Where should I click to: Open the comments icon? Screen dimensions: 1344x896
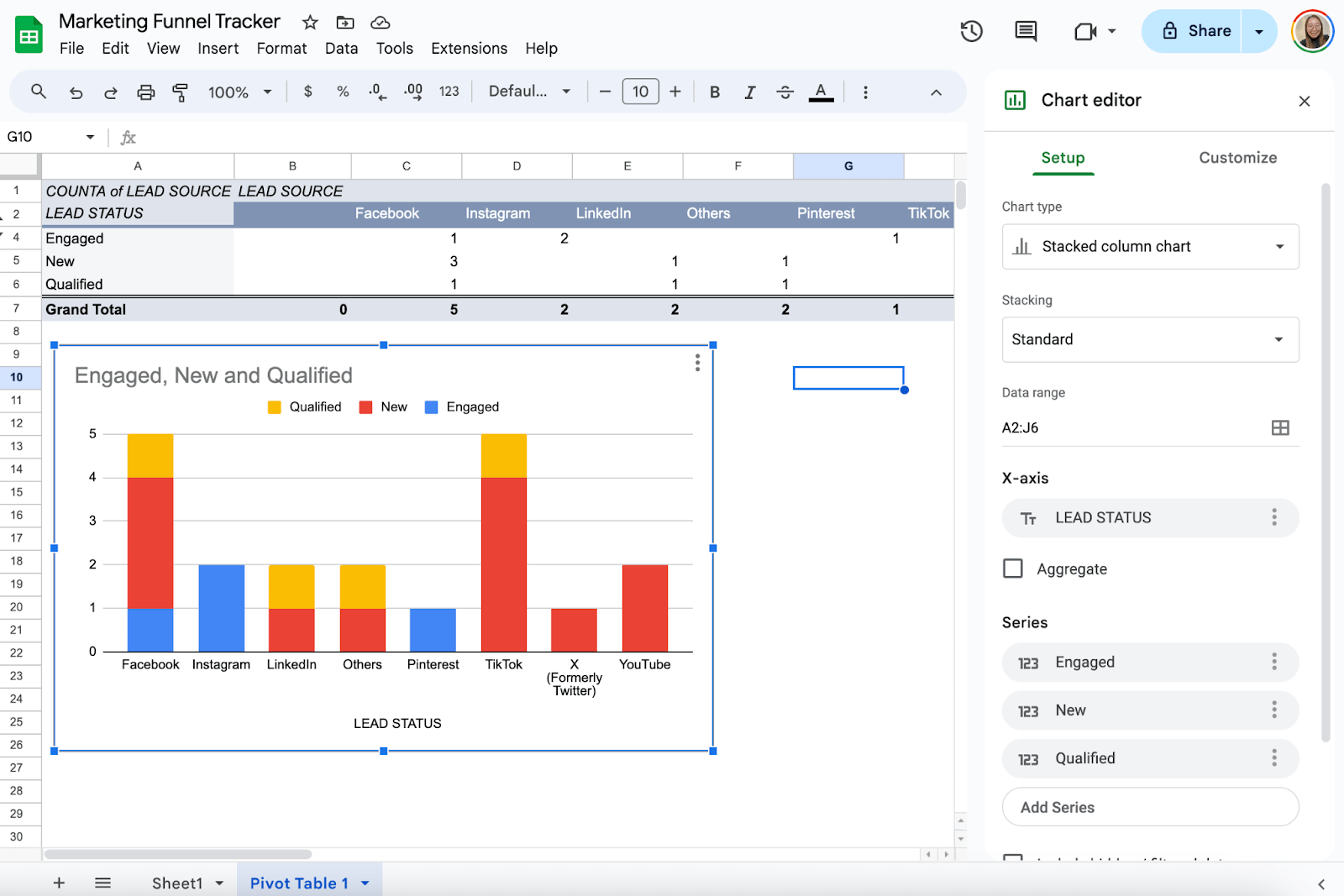coord(1026,31)
